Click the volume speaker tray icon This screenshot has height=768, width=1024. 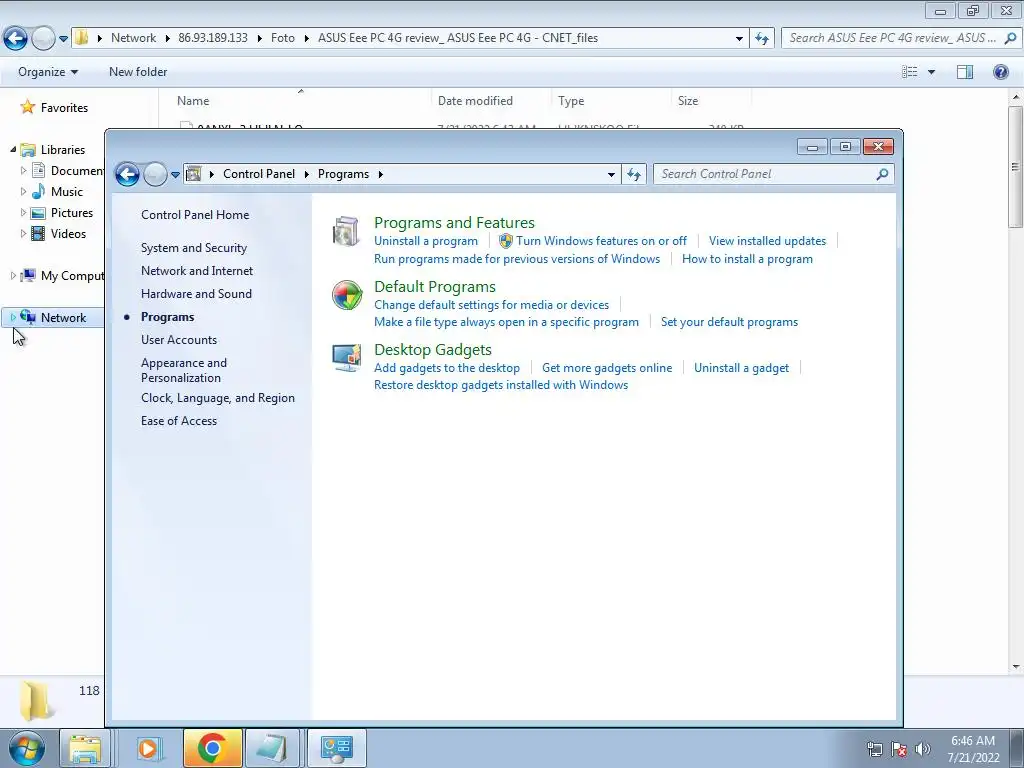(x=922, y=749)
